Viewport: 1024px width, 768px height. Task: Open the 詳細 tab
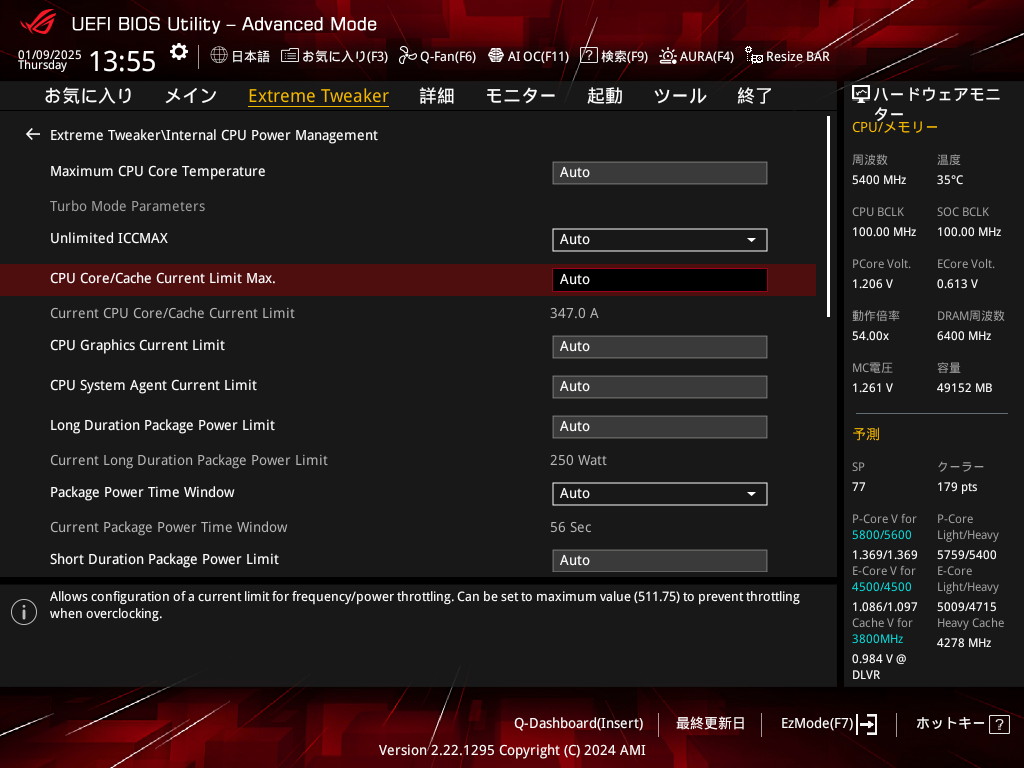(x=436, y=96)
